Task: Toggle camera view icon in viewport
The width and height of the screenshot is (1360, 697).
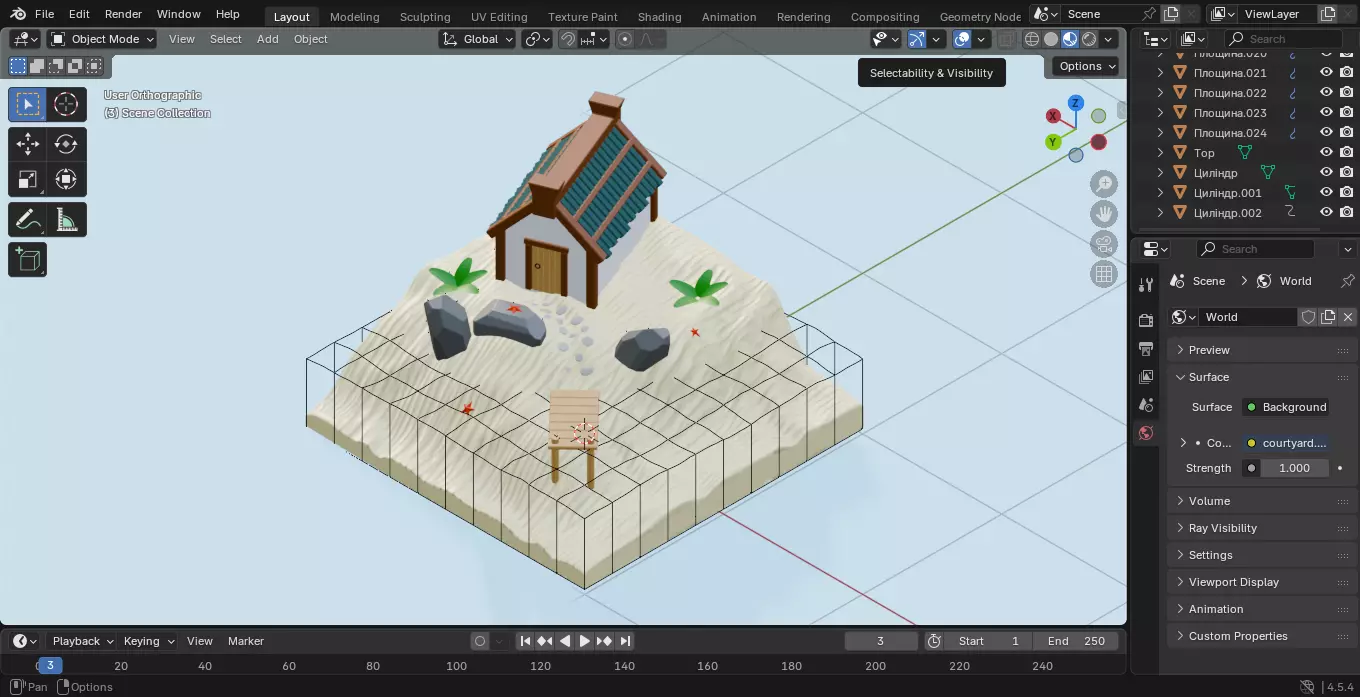Action: click(1104, 244)
